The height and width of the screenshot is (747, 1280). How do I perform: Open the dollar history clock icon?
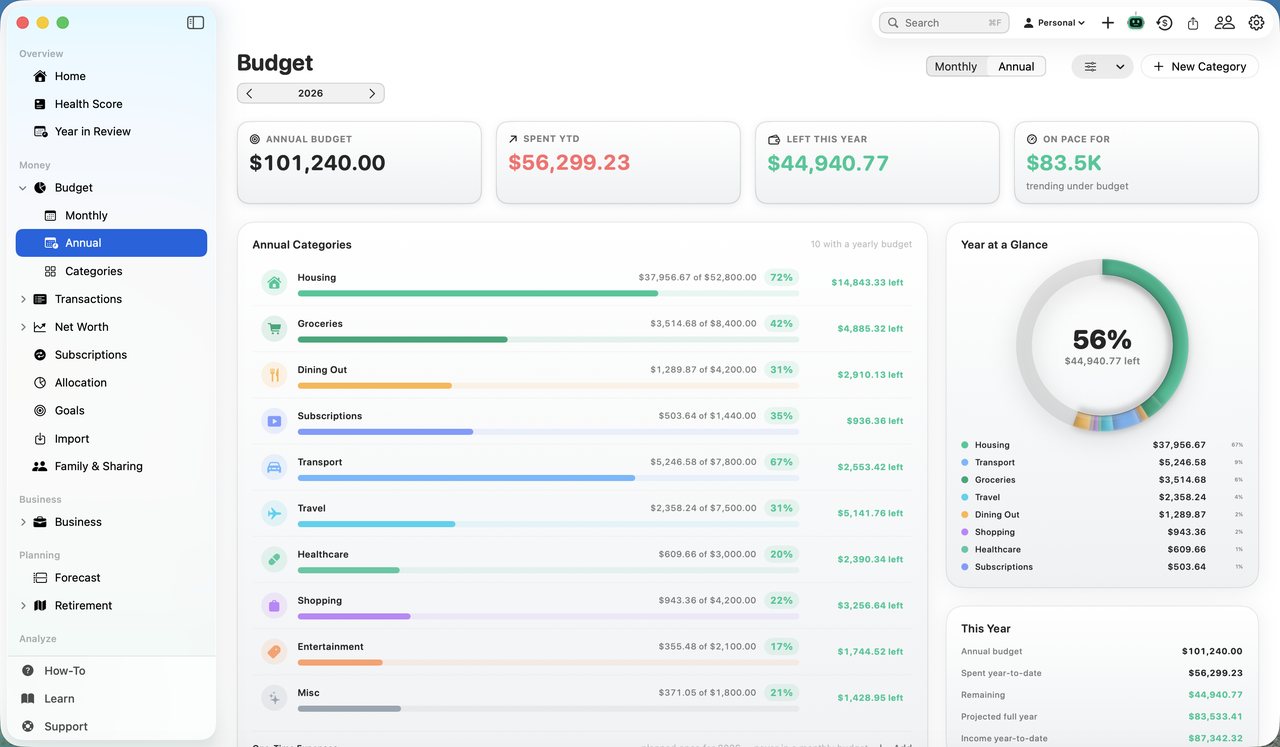(1164, 22)
